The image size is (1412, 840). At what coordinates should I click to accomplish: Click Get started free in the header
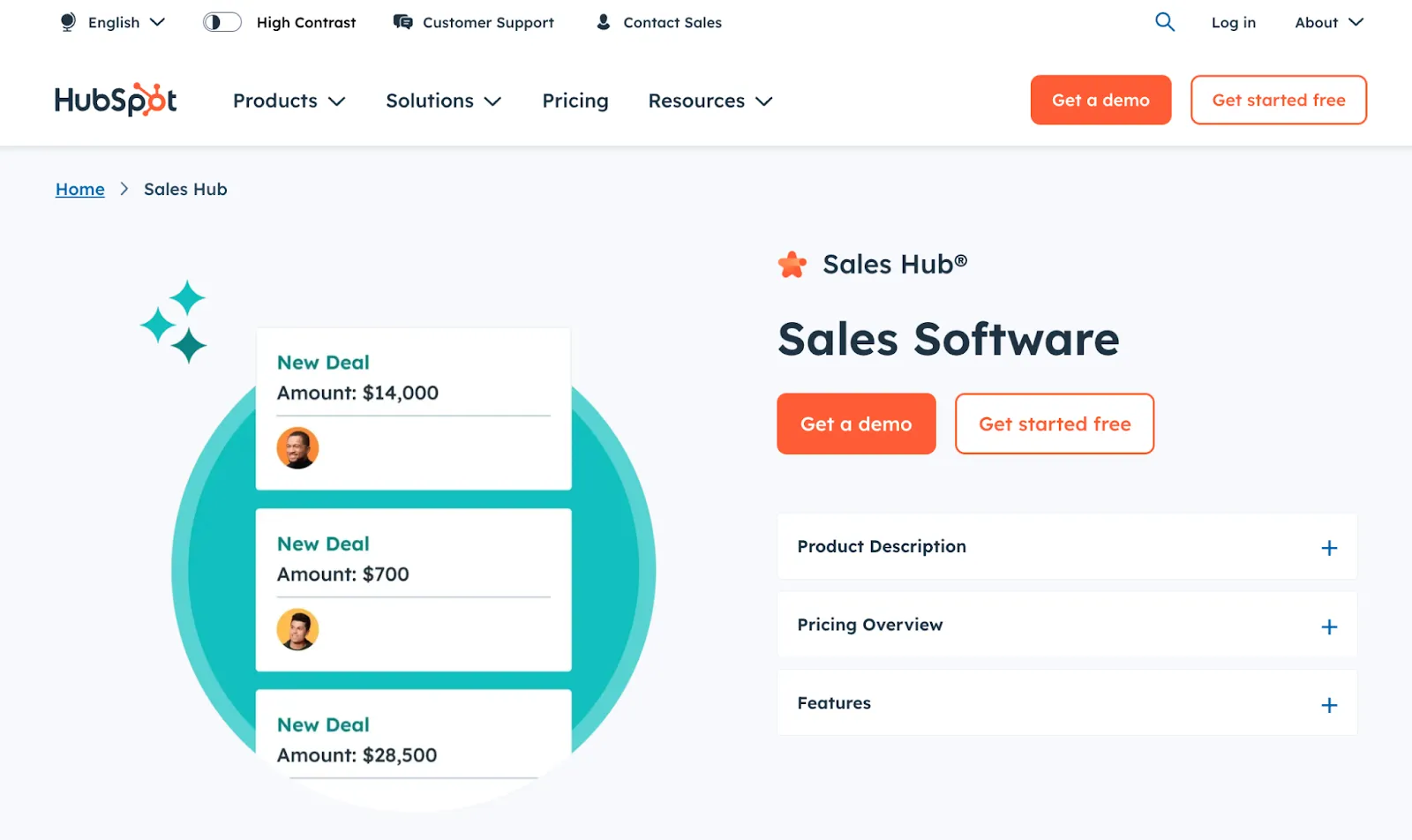coord(1279,100)
